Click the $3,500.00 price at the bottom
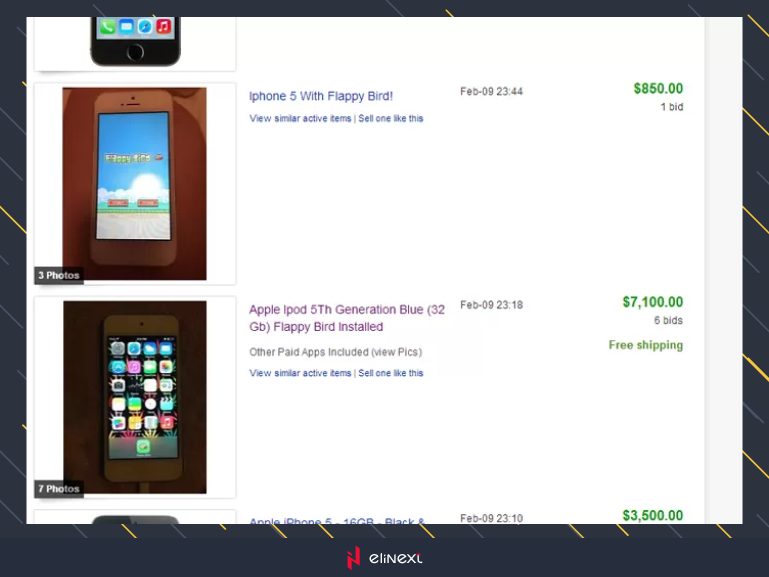Viewport: 769px width, 577px height. 652,516
